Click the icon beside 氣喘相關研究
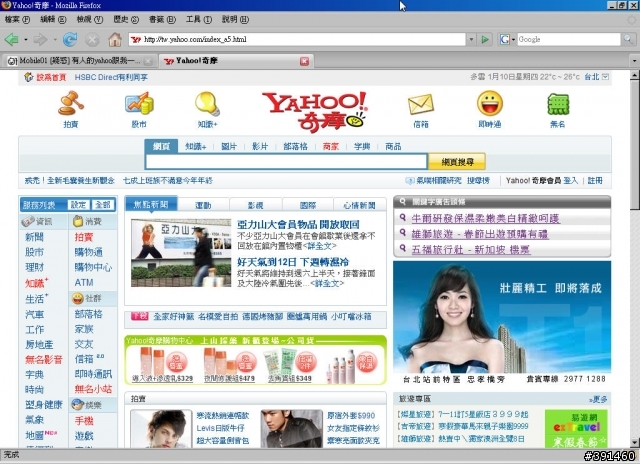The width and height of the screenshot is (640, 464). pos(409,180)
